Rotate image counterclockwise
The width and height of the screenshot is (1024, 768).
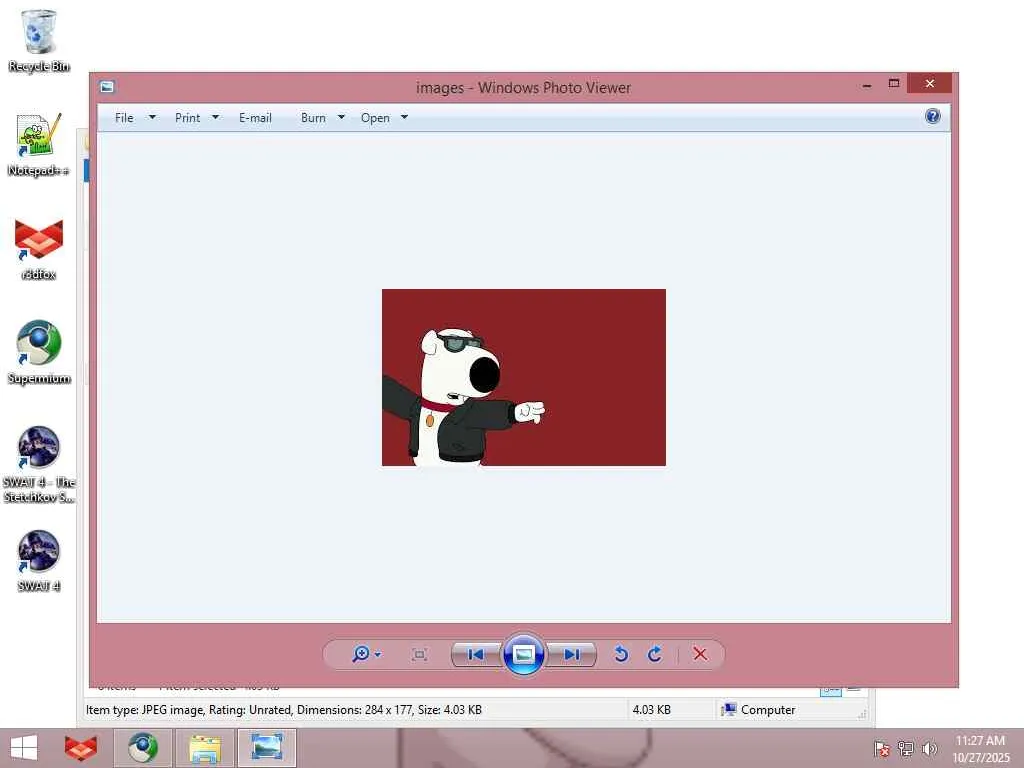pos(621,654)
